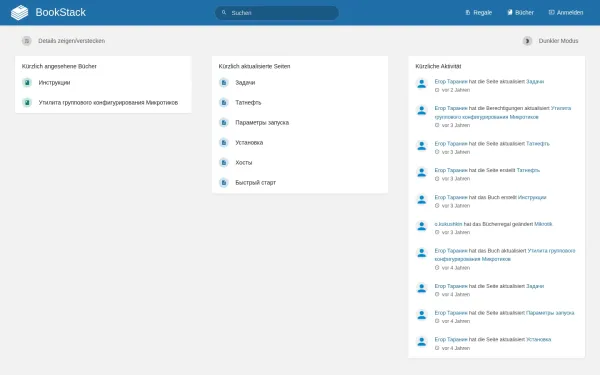Open Задачи link in the vor 2 Jahren activity
The image size is (600, 375).
[535, 82]
